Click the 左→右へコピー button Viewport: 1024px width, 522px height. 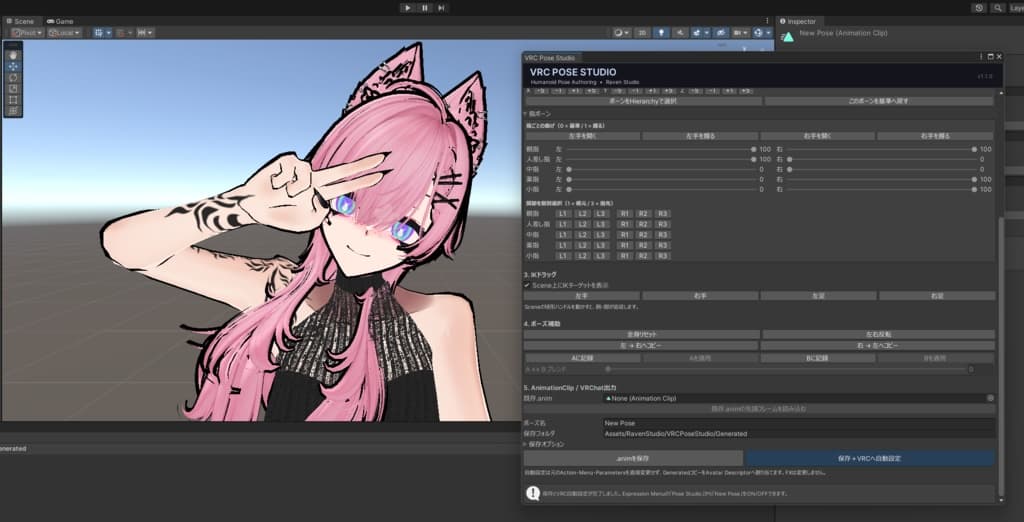pos(641,346)
